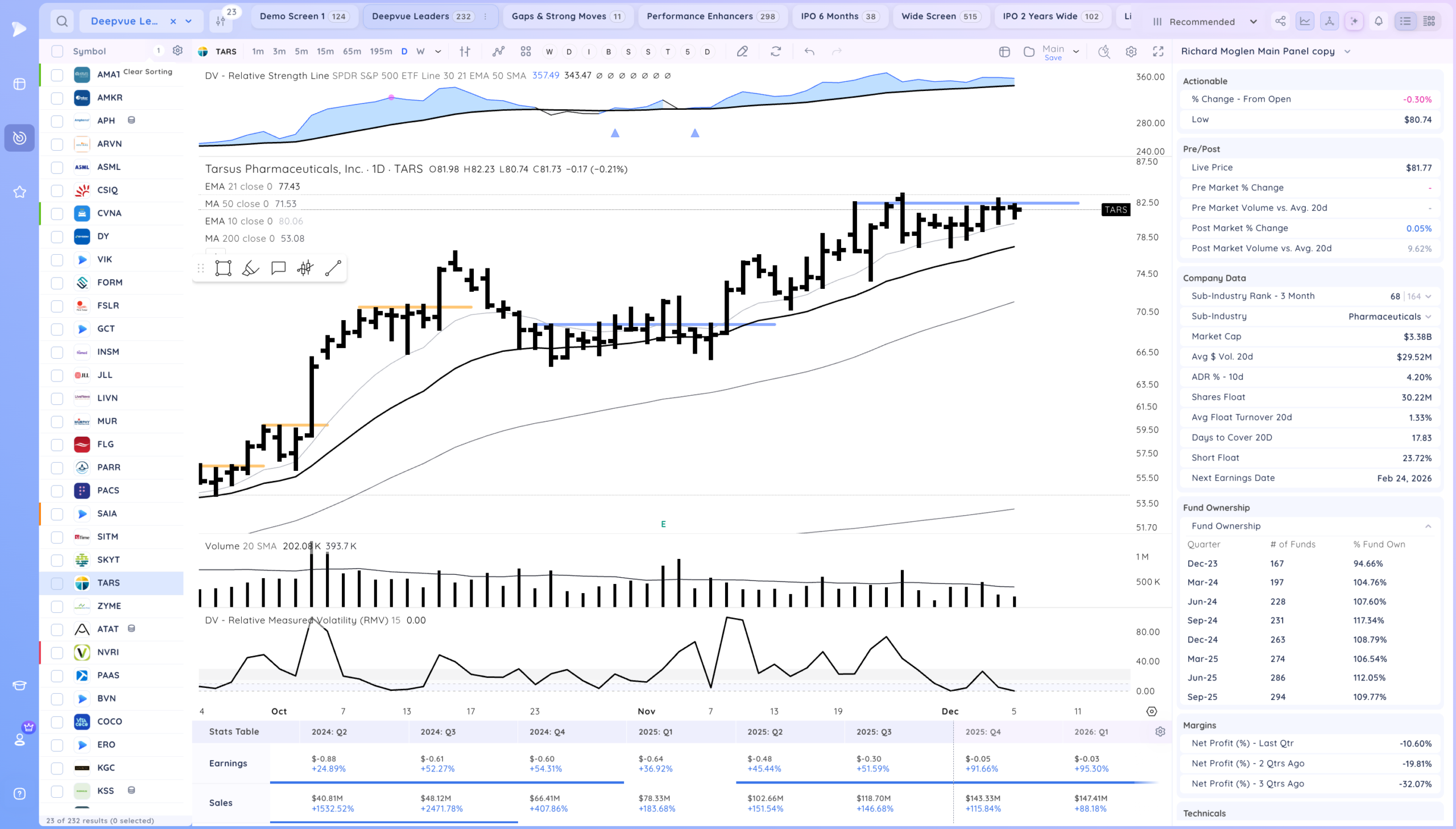Expand Richard Moglen Main Panel dropdown
This screenshot has width=1456, height=829.
[1347, 51]
